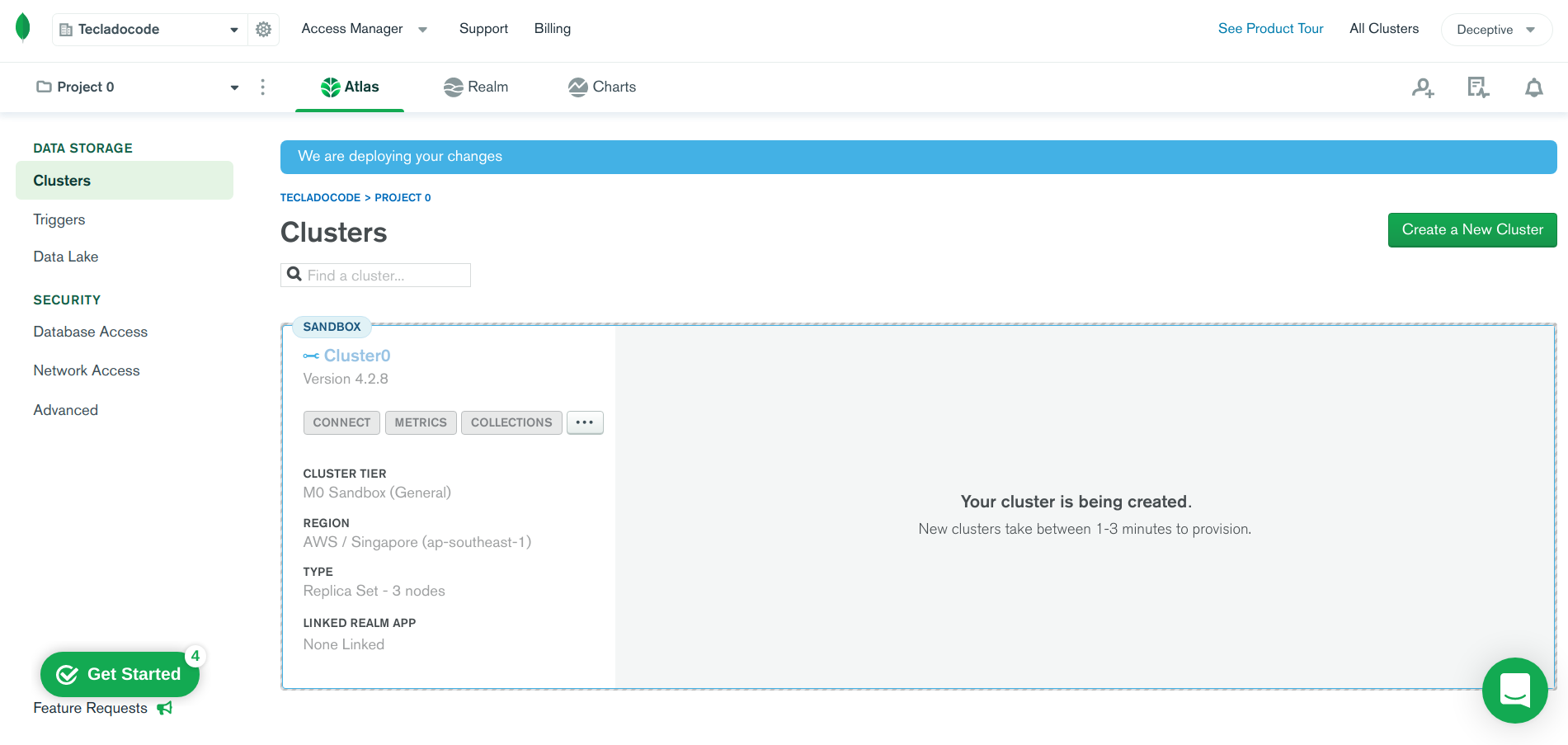Open the Billing page

pyautogui.click(x=552, y=29)
